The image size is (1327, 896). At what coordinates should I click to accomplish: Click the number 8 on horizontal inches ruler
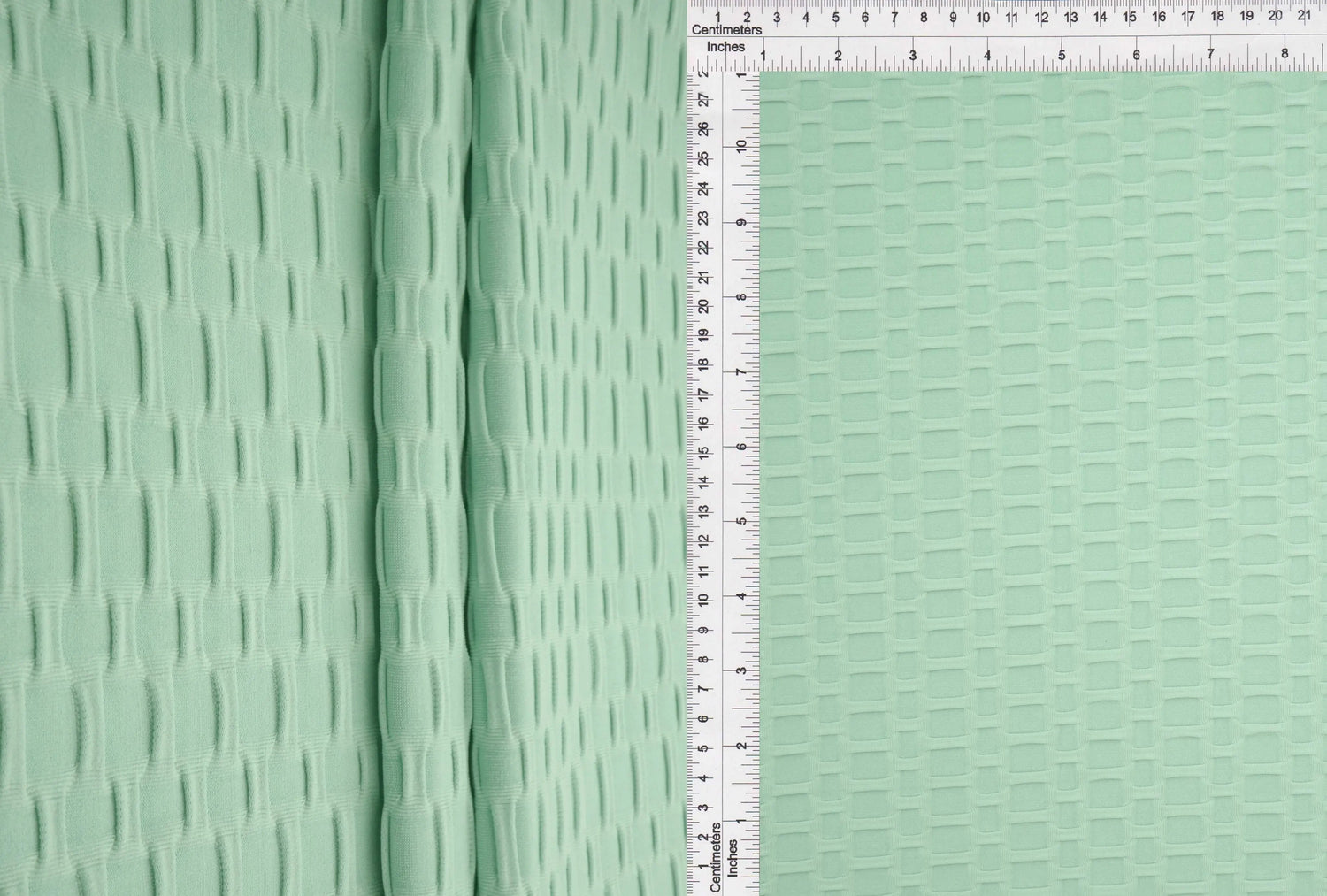pos(1285,55)
